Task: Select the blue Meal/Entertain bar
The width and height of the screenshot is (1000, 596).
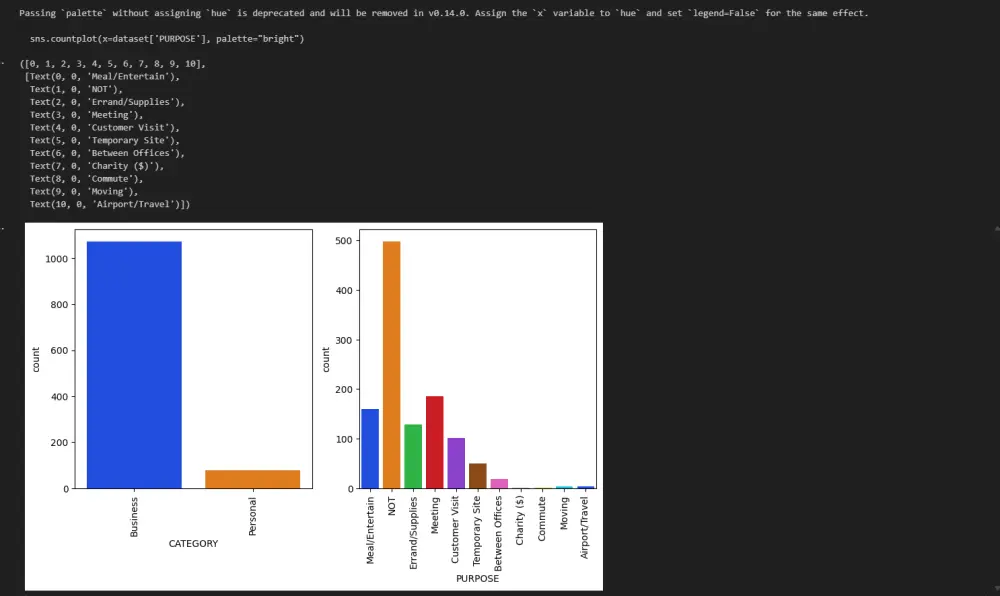Action: click(370, 449)
